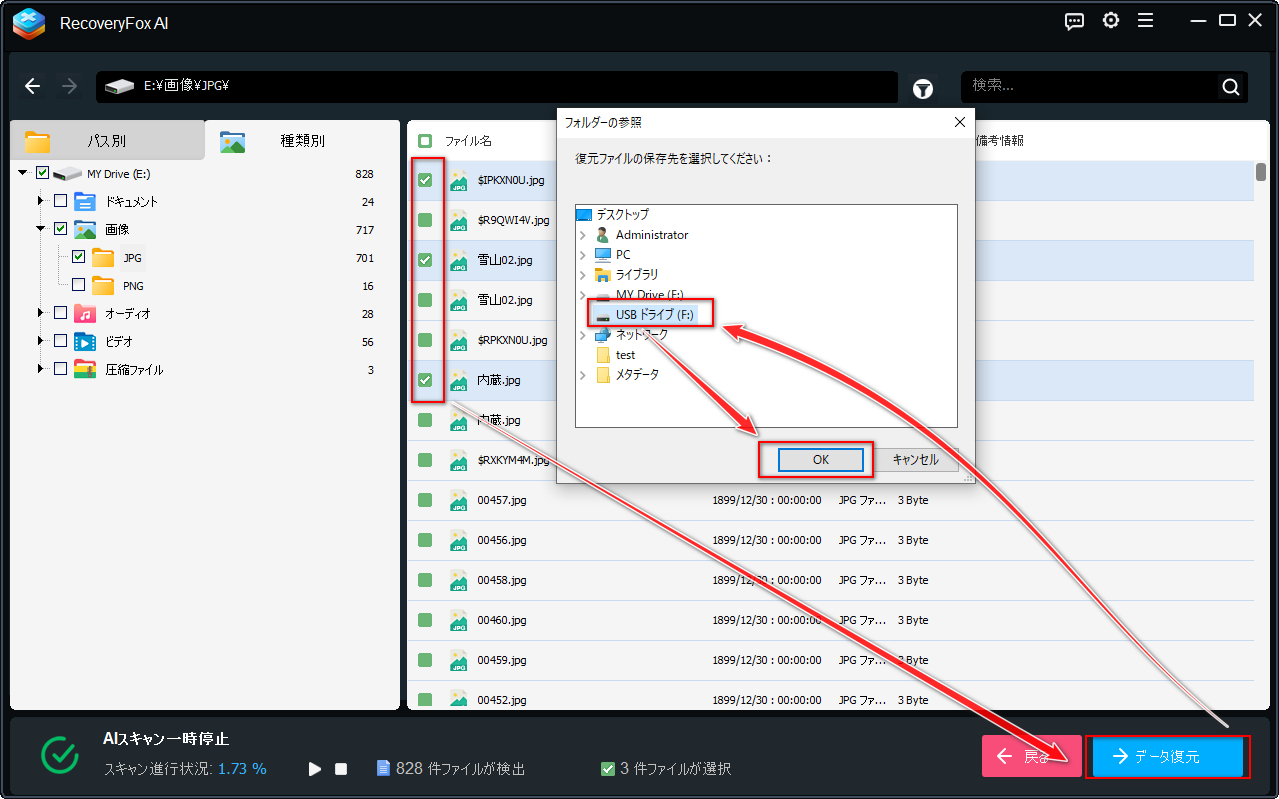Select USB ドライブ (F:) in folder tree

click(655, 314)
